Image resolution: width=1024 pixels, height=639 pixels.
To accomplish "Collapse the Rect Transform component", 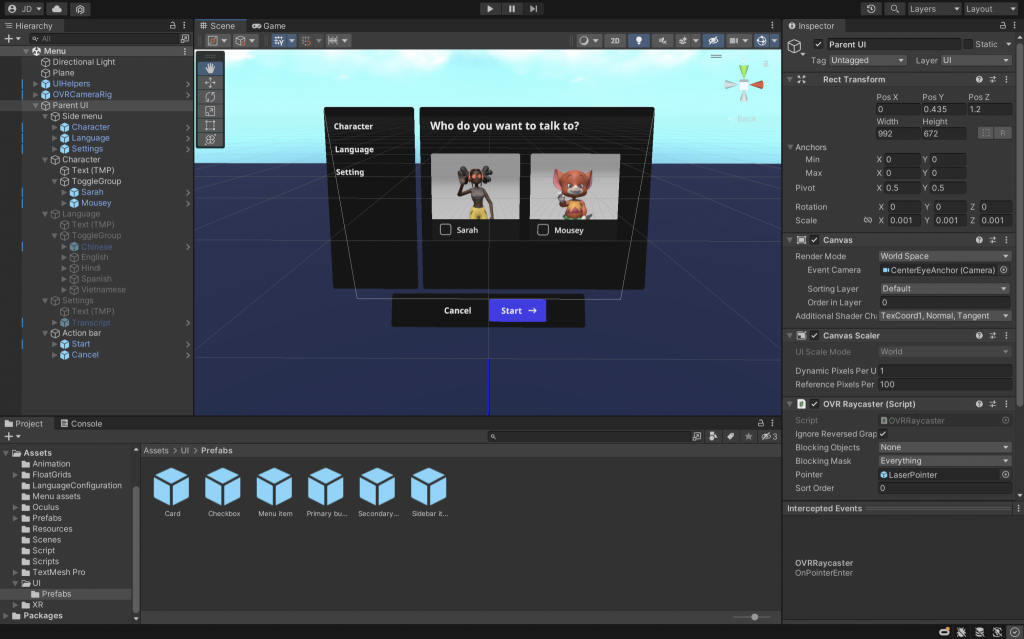I will click(x=790, y=79).
